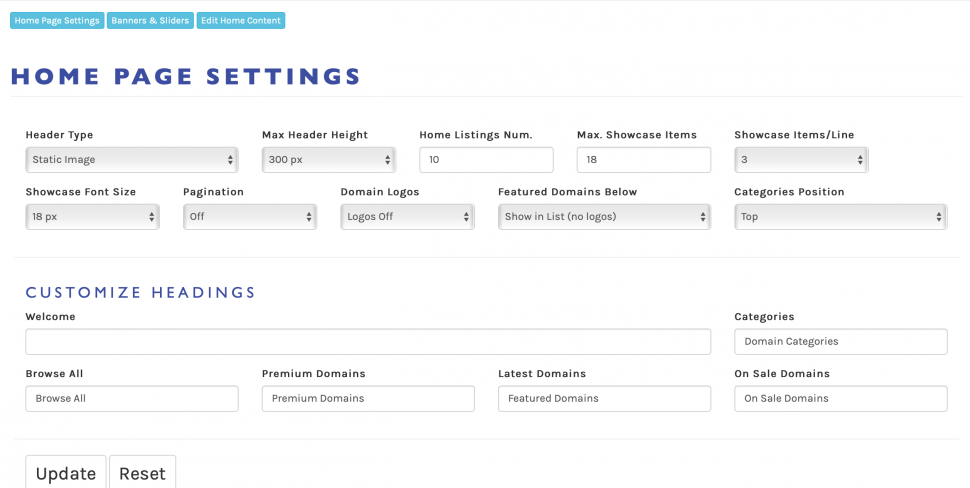The height and width of the screenshot is (488, 970).
Task: Click the Latest Domains heading field
Action: [x=604, y=399]
